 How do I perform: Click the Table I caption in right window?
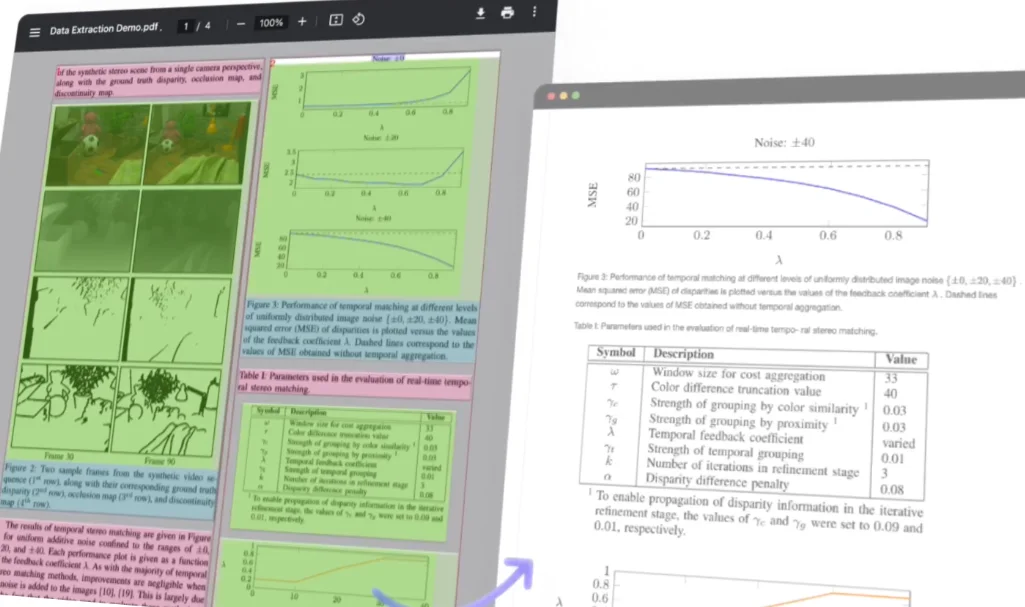725,329
